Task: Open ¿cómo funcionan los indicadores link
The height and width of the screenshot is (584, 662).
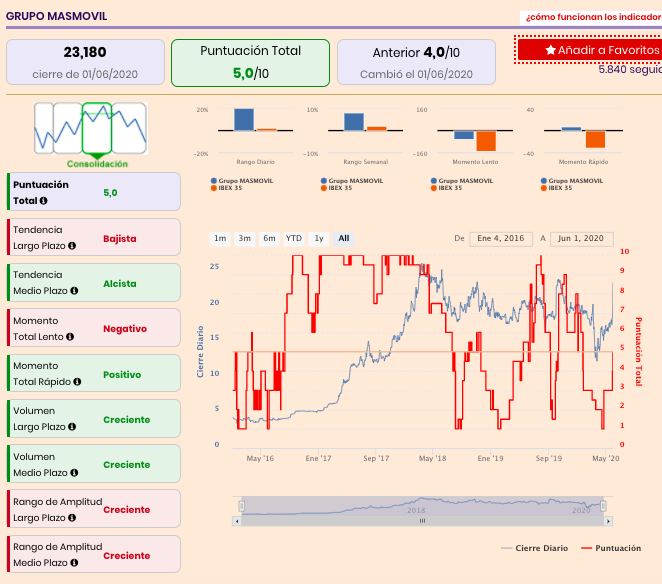Action: tap(593, 17)
